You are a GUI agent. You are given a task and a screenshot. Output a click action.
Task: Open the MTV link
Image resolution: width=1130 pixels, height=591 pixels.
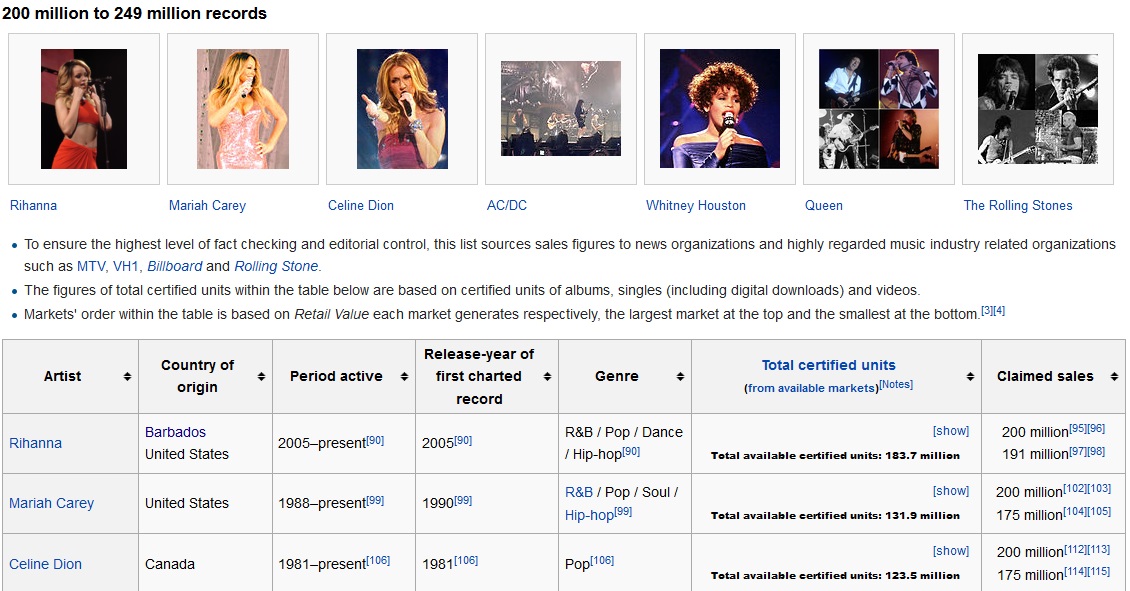90,266
